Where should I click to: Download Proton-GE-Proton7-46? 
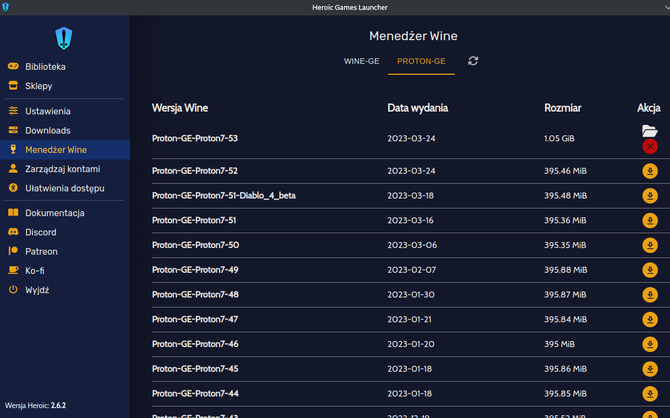point(650,344)
